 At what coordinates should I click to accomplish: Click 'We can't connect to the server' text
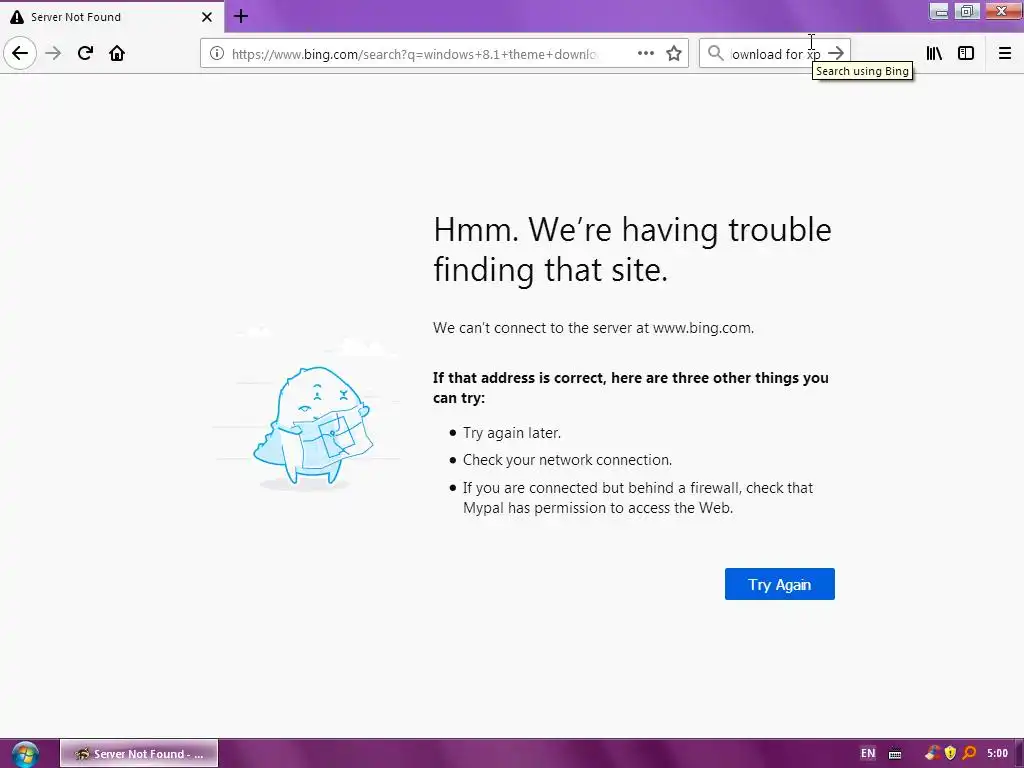click(x=593, y=328)
